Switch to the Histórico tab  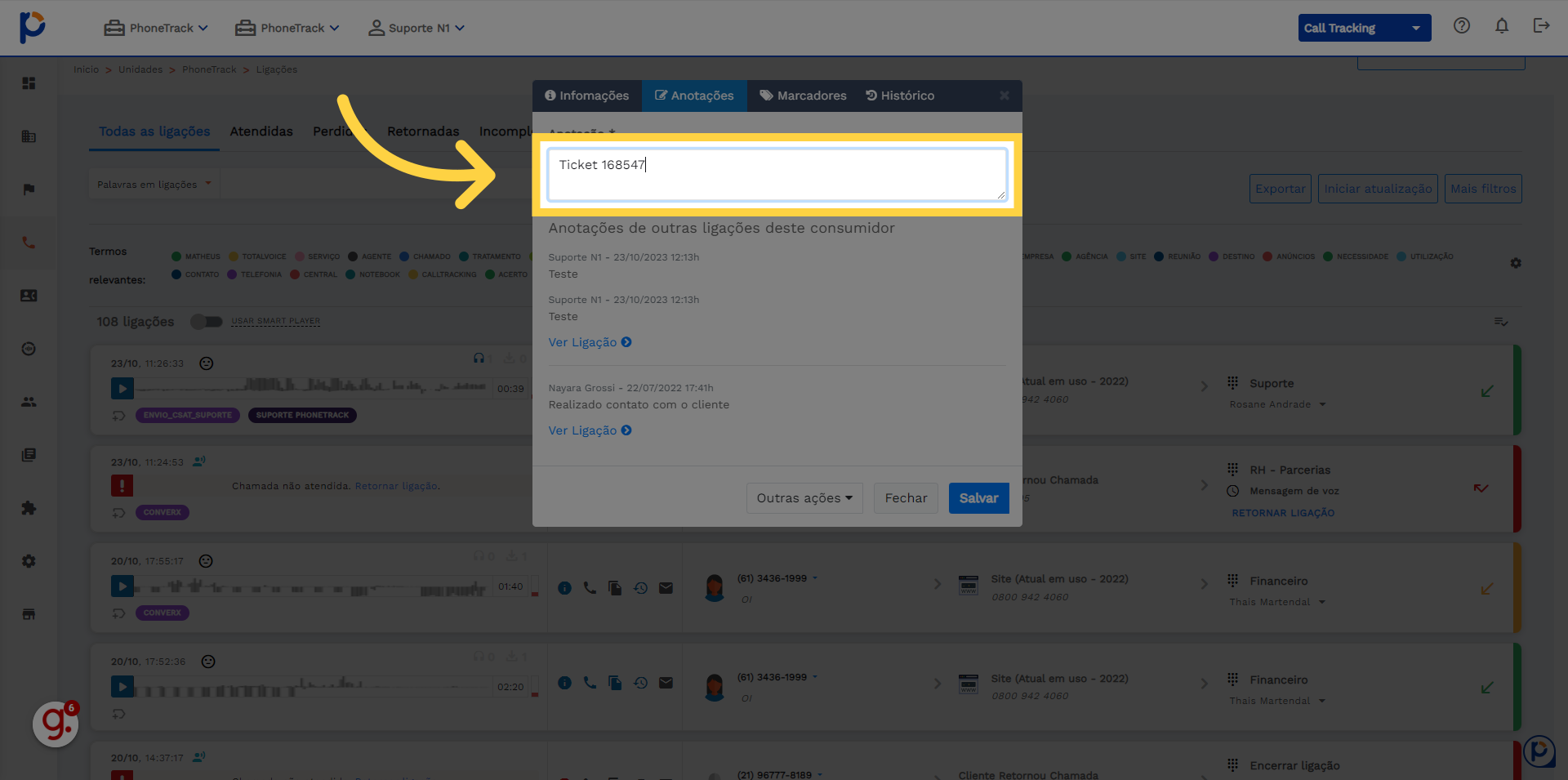tap(900, 96)
